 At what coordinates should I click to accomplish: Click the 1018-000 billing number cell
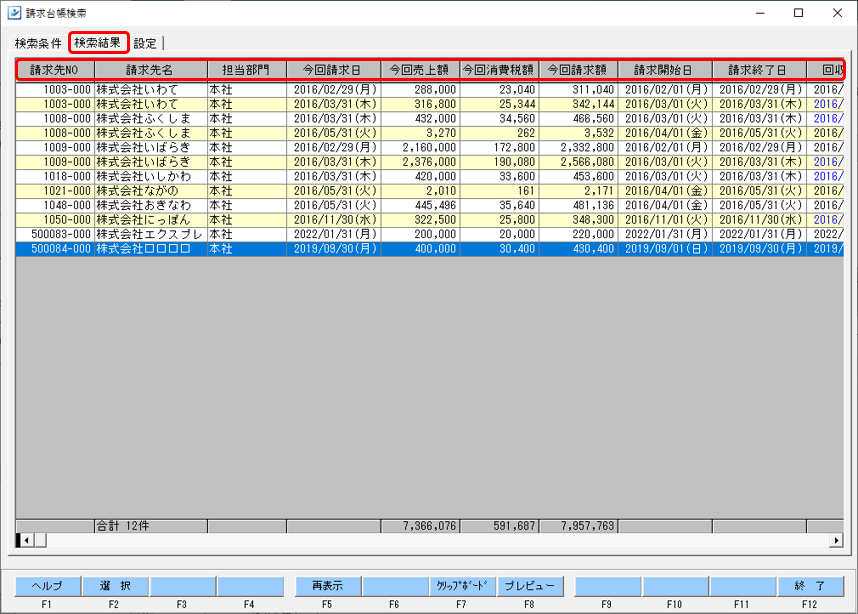pos(55,176)
